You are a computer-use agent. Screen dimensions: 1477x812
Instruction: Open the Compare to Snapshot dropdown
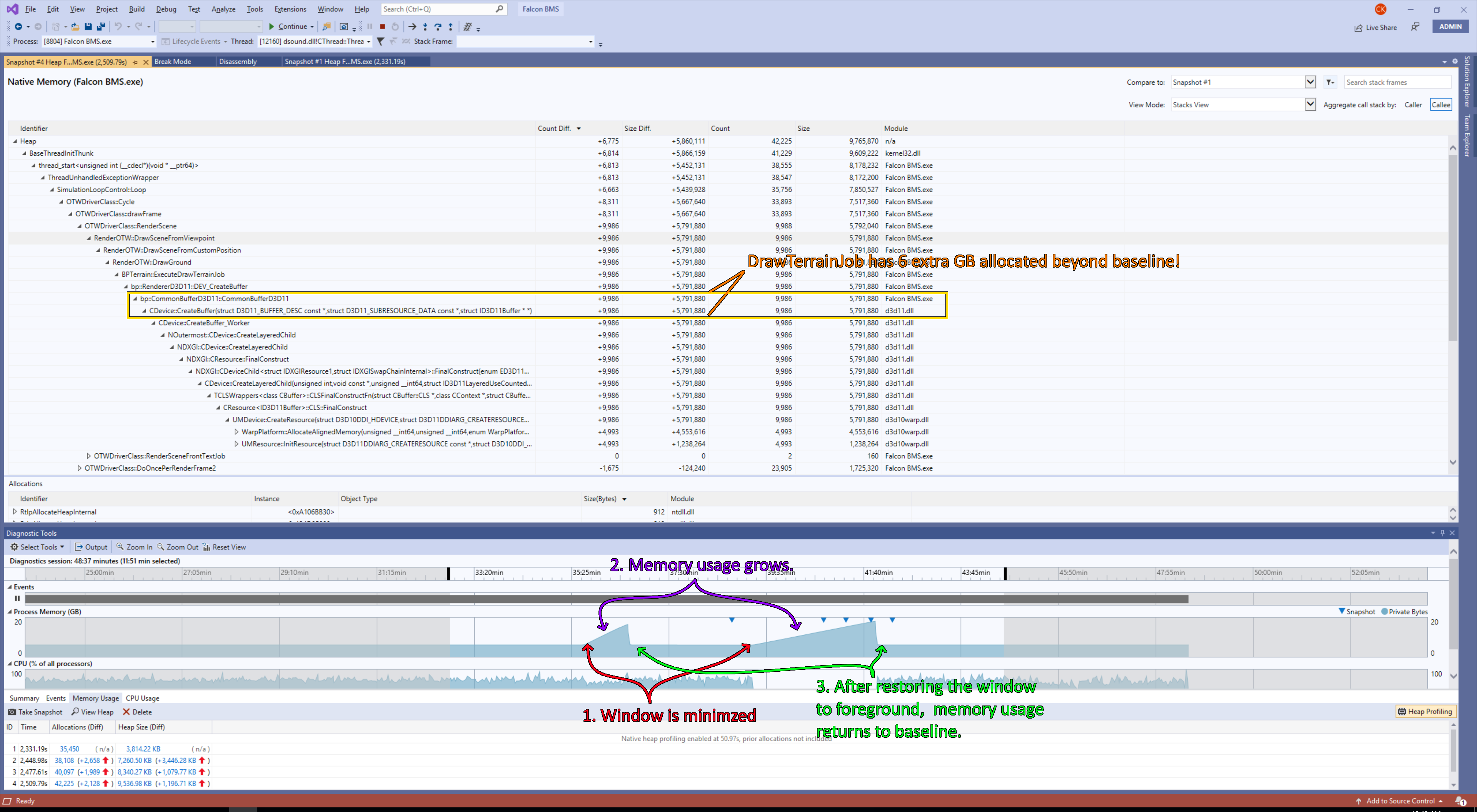coord(1310,82)
